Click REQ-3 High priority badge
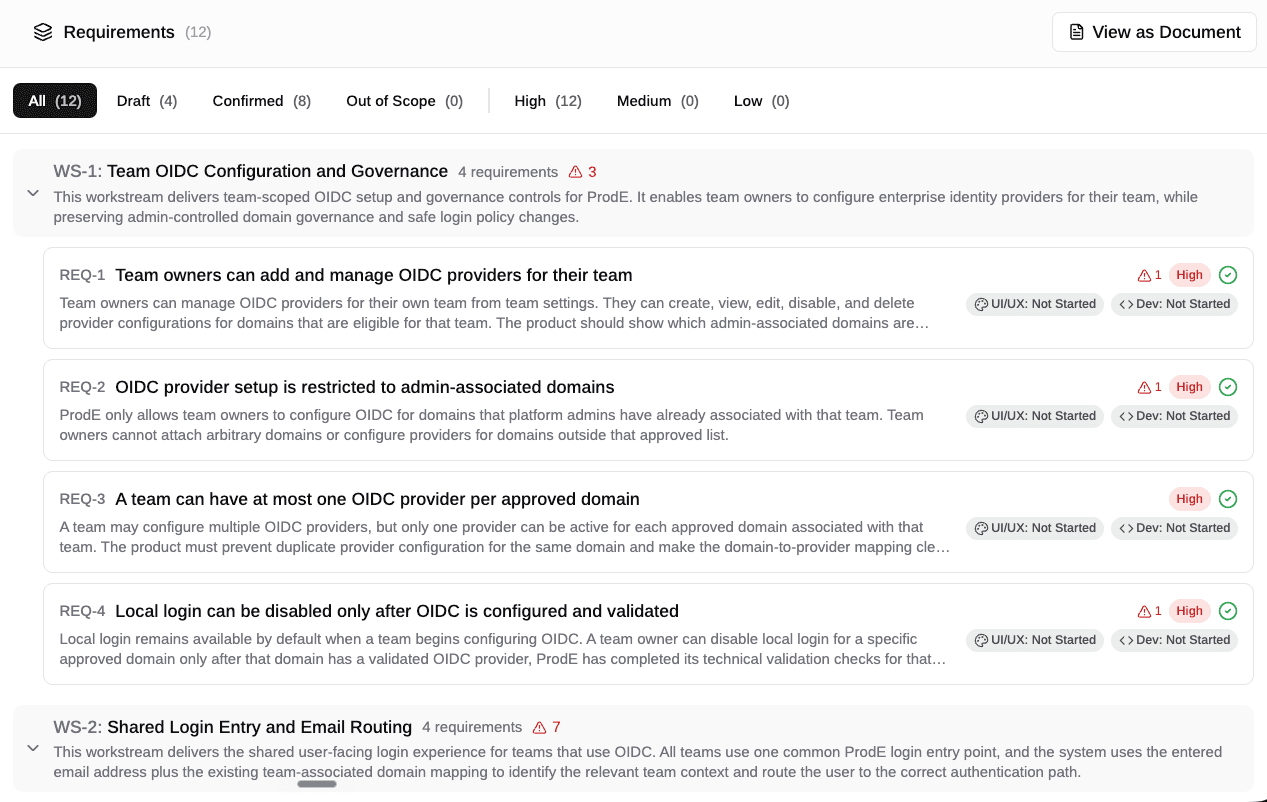The width and height of the screenshot is (1267, 802). (1189, 499)
